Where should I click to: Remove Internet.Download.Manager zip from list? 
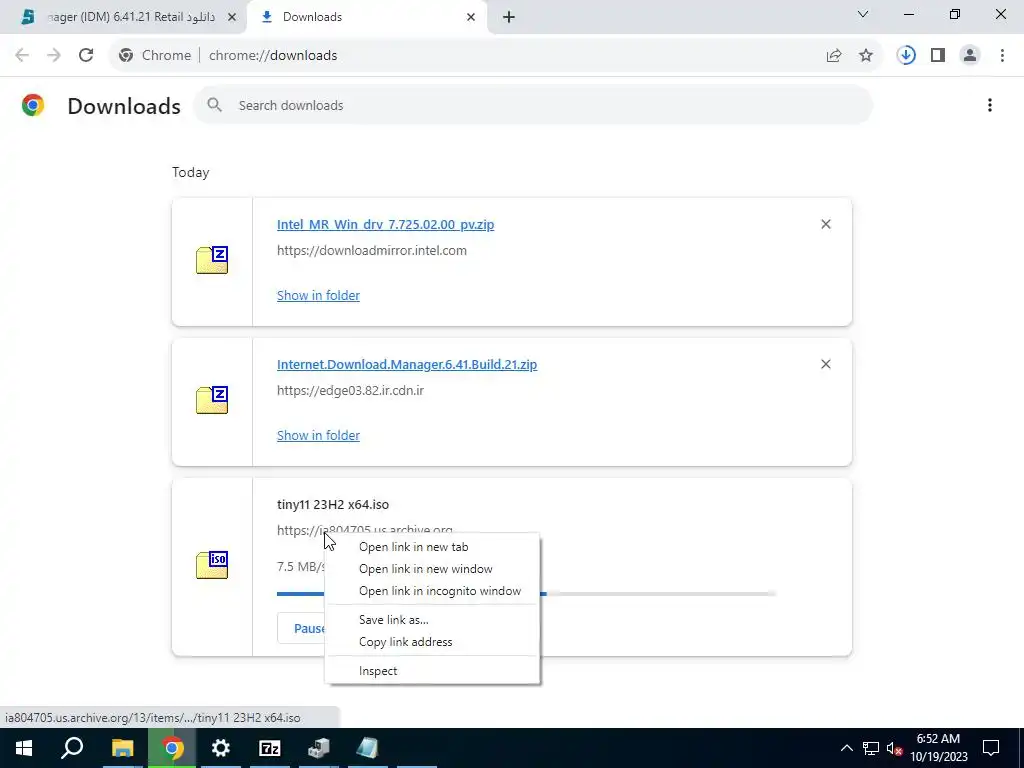pos(825,364)
